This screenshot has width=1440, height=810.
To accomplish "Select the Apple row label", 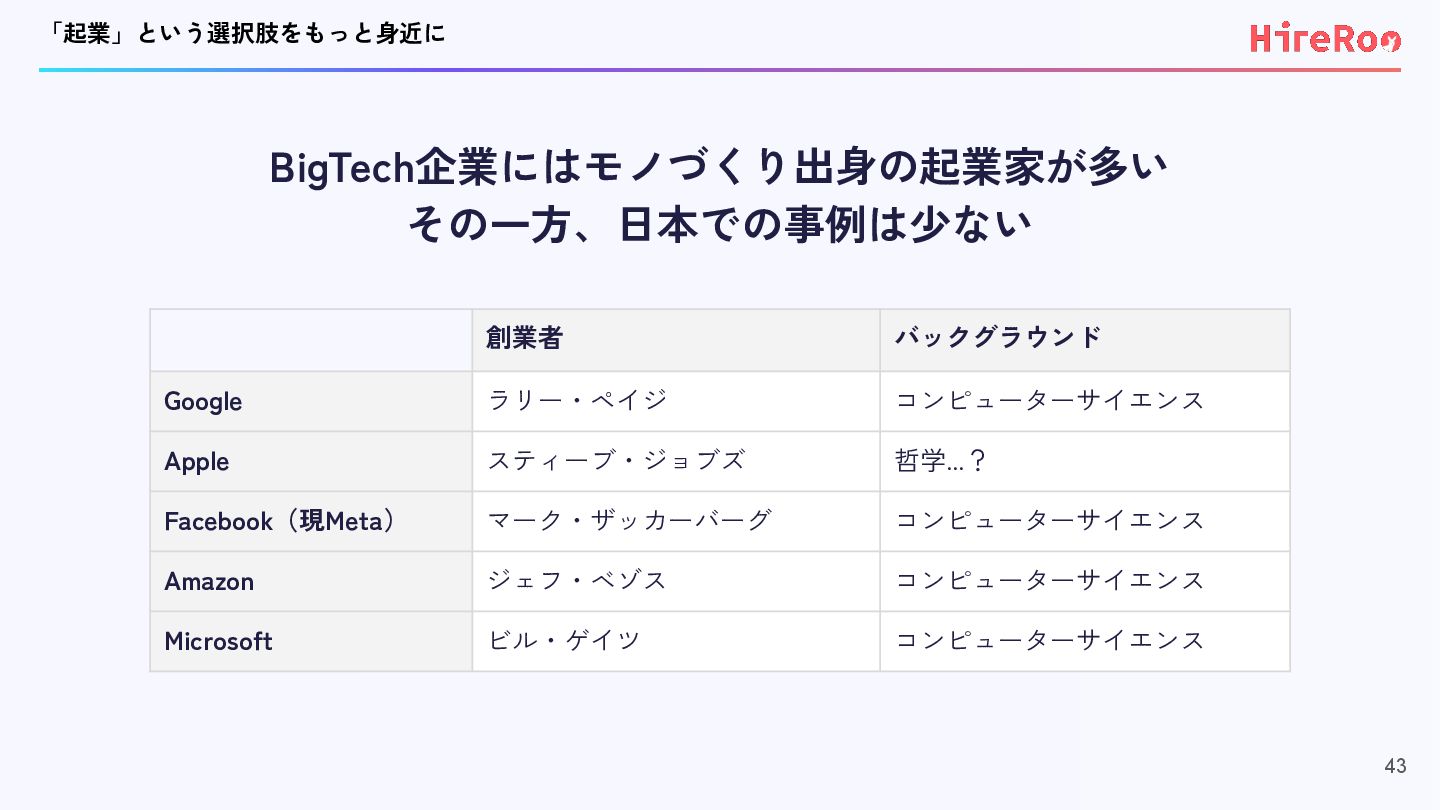I will coord(311,461).
